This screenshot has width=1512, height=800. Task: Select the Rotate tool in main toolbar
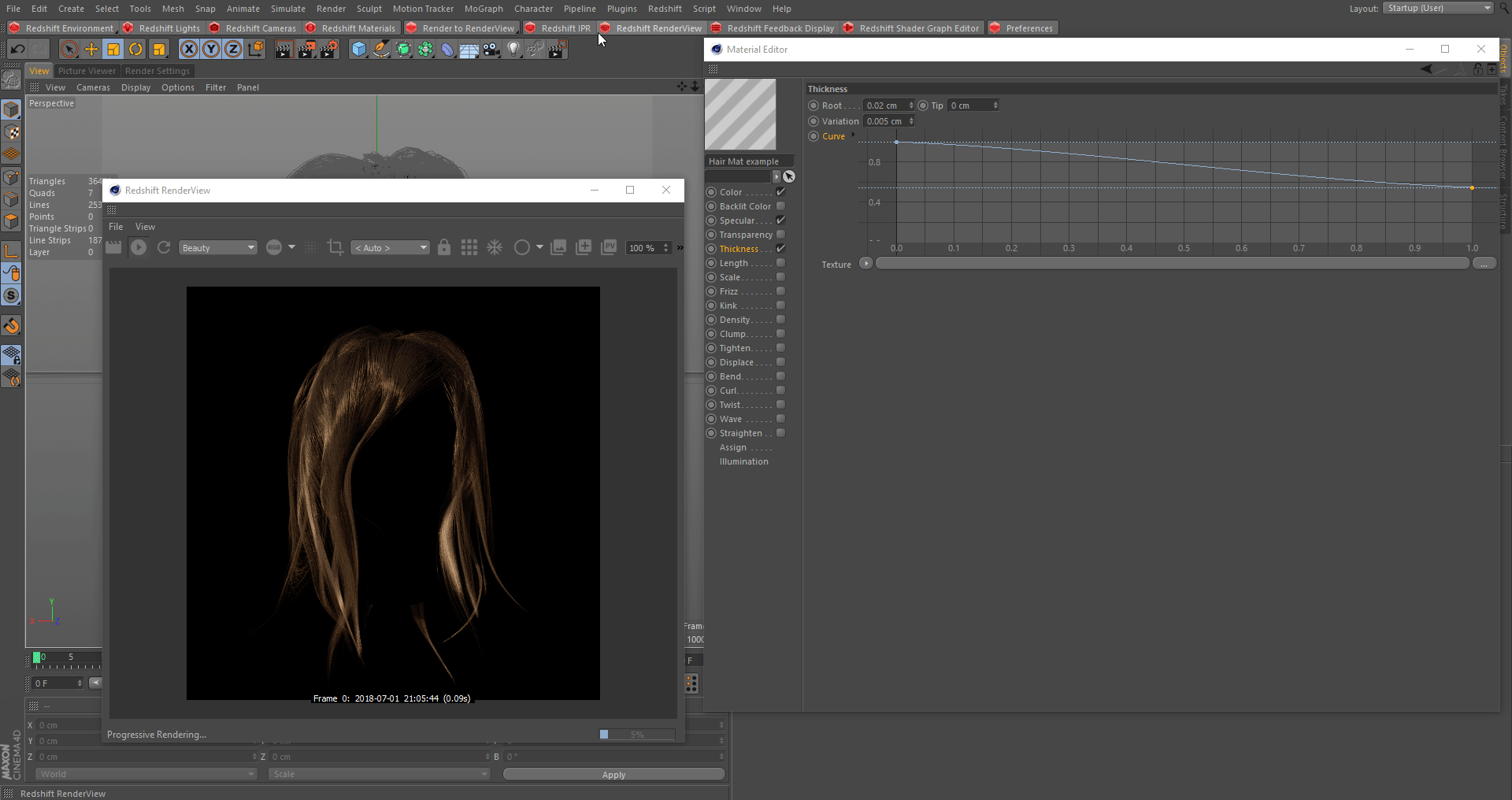tap(135, 50)
